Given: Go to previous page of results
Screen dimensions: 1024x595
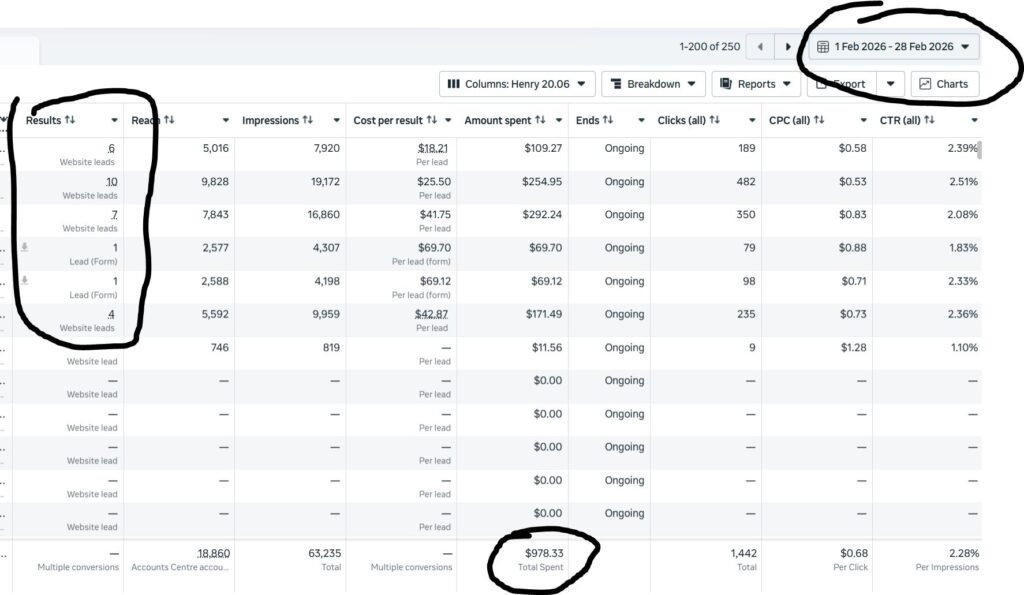Looking at the screenshot, I should 760,46.
